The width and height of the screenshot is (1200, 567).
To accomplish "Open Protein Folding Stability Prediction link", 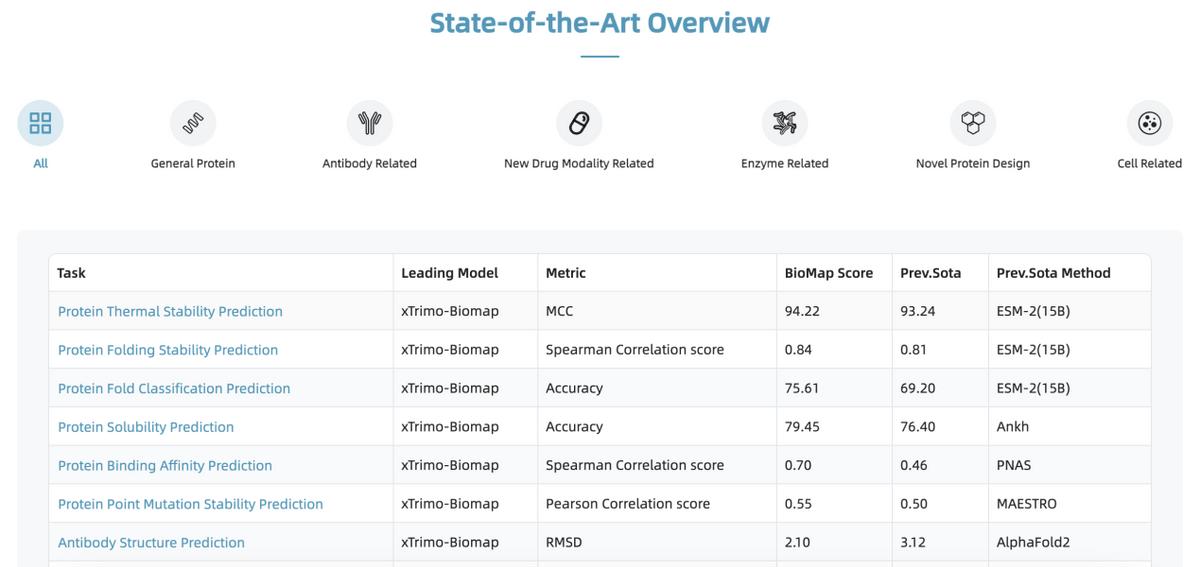I will 168,350.
